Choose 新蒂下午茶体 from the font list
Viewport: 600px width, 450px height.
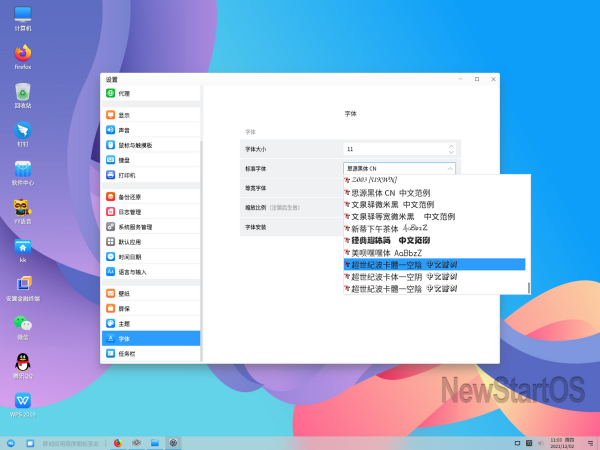tap(434, 228)
